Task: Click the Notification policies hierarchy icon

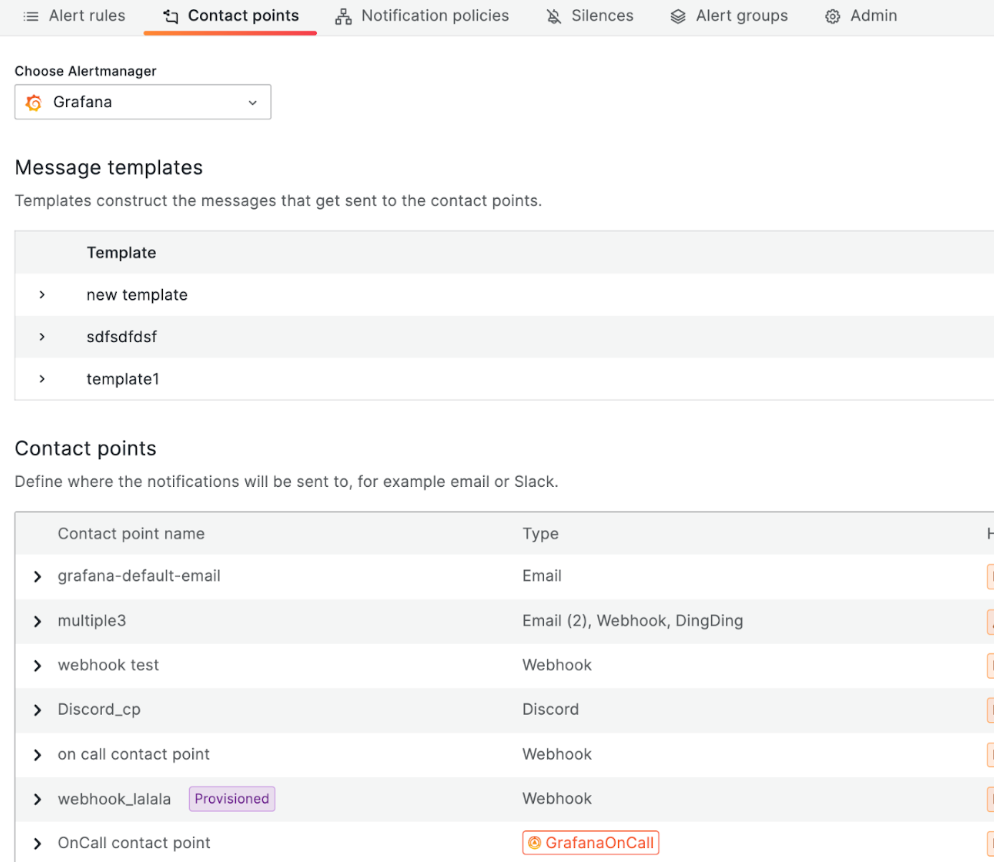Action: [x=344, y=16]
